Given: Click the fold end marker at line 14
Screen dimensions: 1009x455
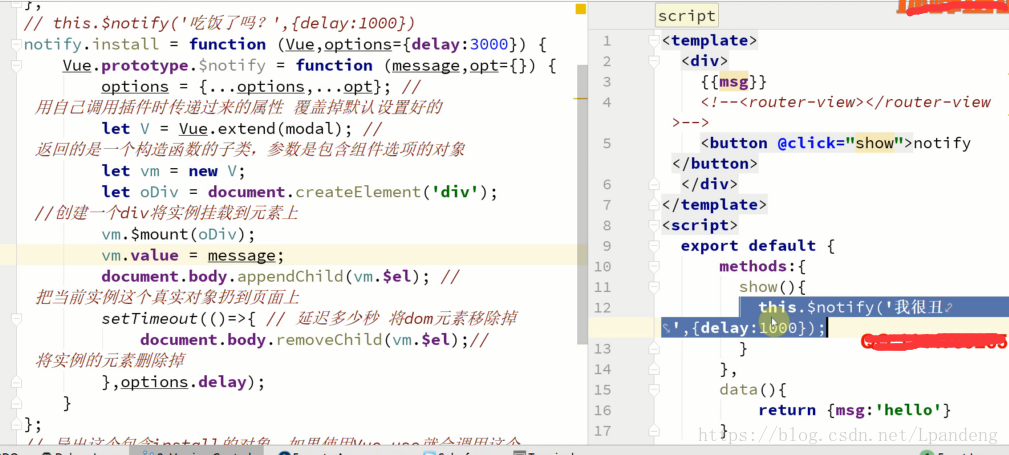Looking at the screenshot, I should coord(654,369).
